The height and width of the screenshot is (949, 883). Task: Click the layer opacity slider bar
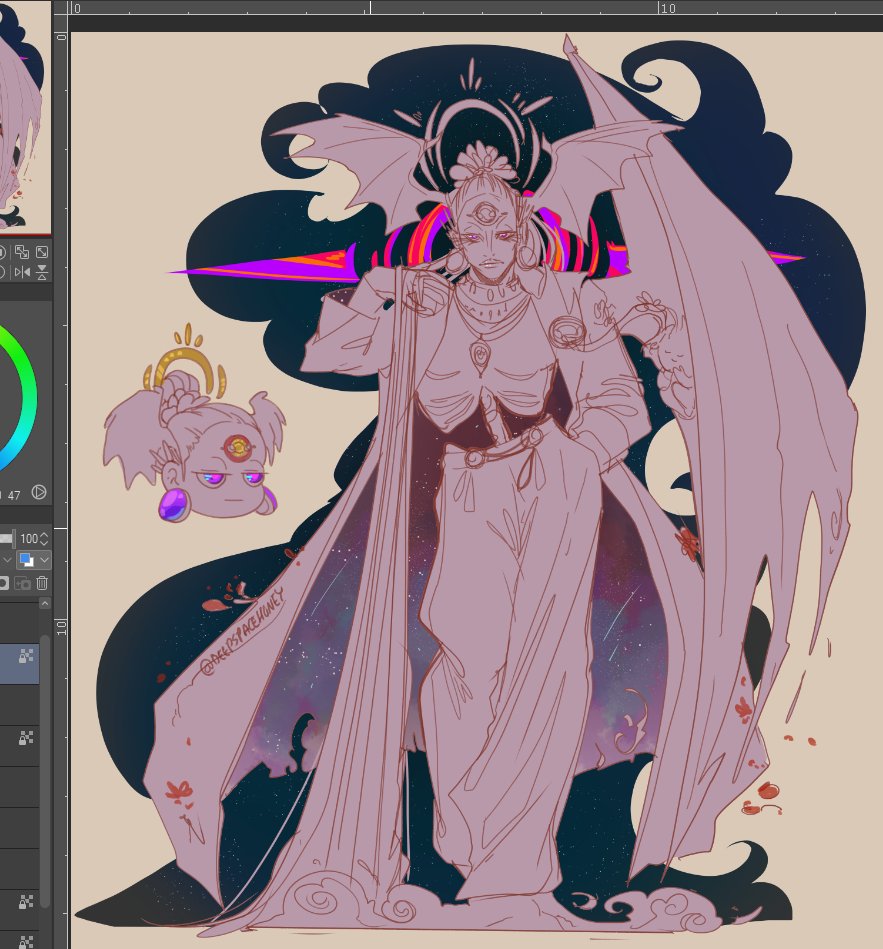pos(7,539)
